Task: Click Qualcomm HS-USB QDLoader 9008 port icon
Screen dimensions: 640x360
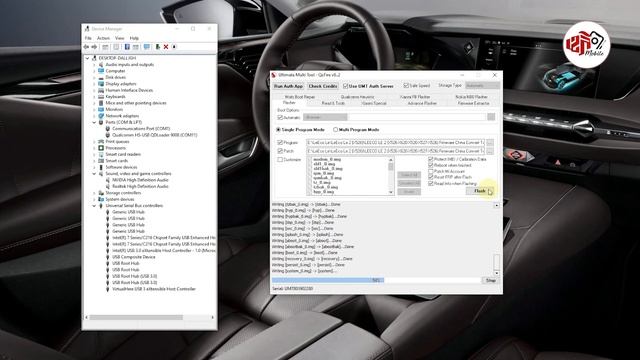Action: click(x=108, y=135)
